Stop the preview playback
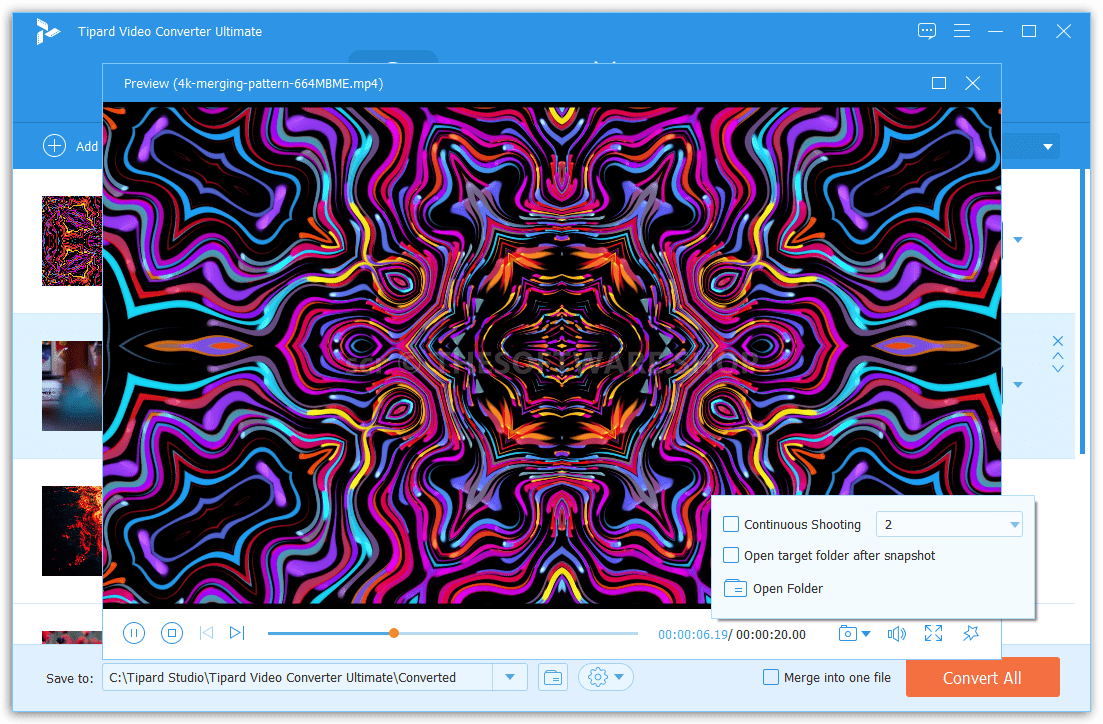This screenshot has width=1103, height=724. click(172, 633)
